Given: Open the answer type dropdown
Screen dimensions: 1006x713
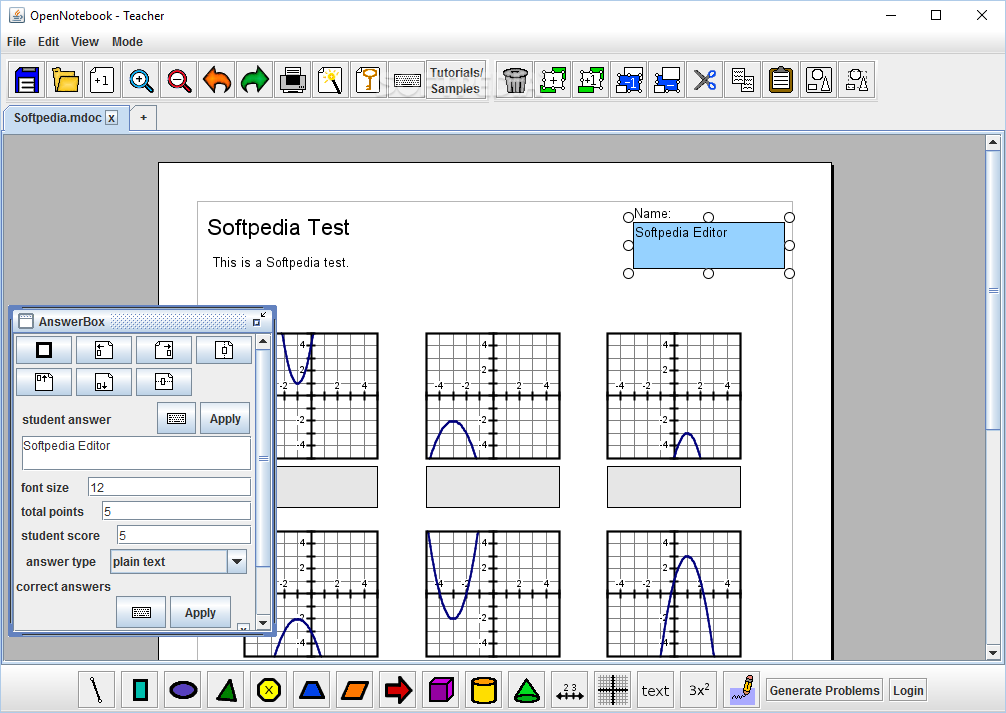Looking at the screenshot, I should 237,562.
